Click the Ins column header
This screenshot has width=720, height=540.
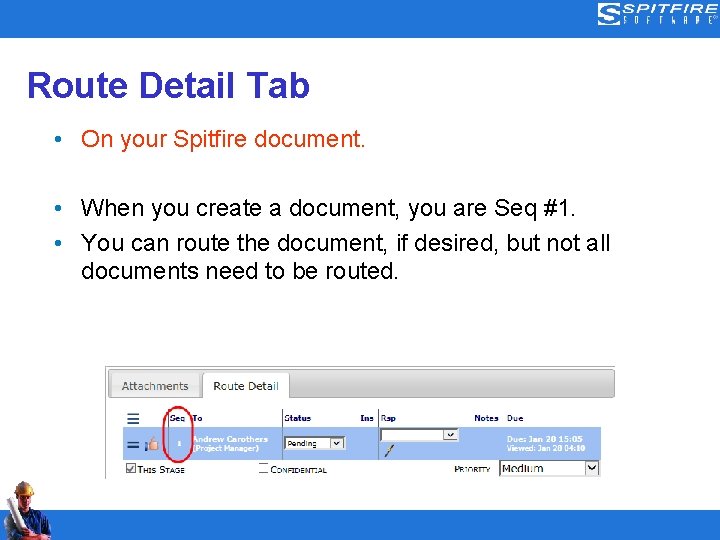[x=367, y=418]
